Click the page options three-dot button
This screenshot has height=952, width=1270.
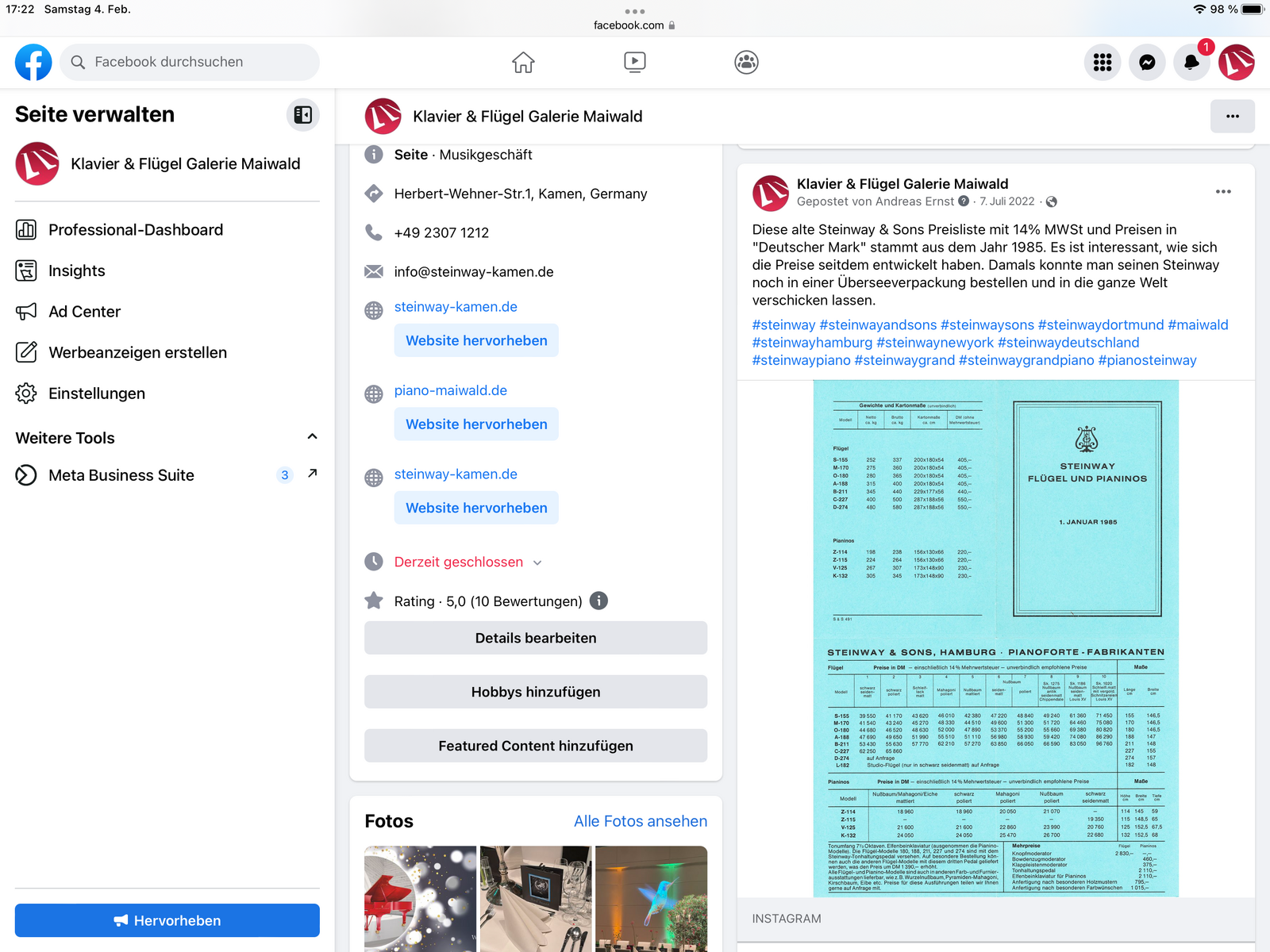(1233, 117)
